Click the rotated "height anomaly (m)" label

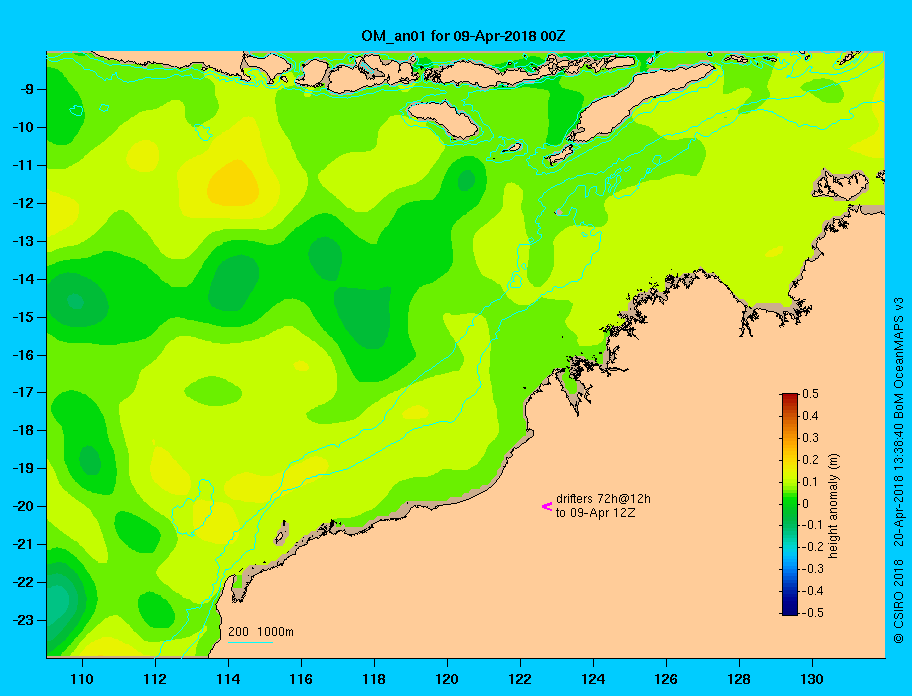click(833, 506)
